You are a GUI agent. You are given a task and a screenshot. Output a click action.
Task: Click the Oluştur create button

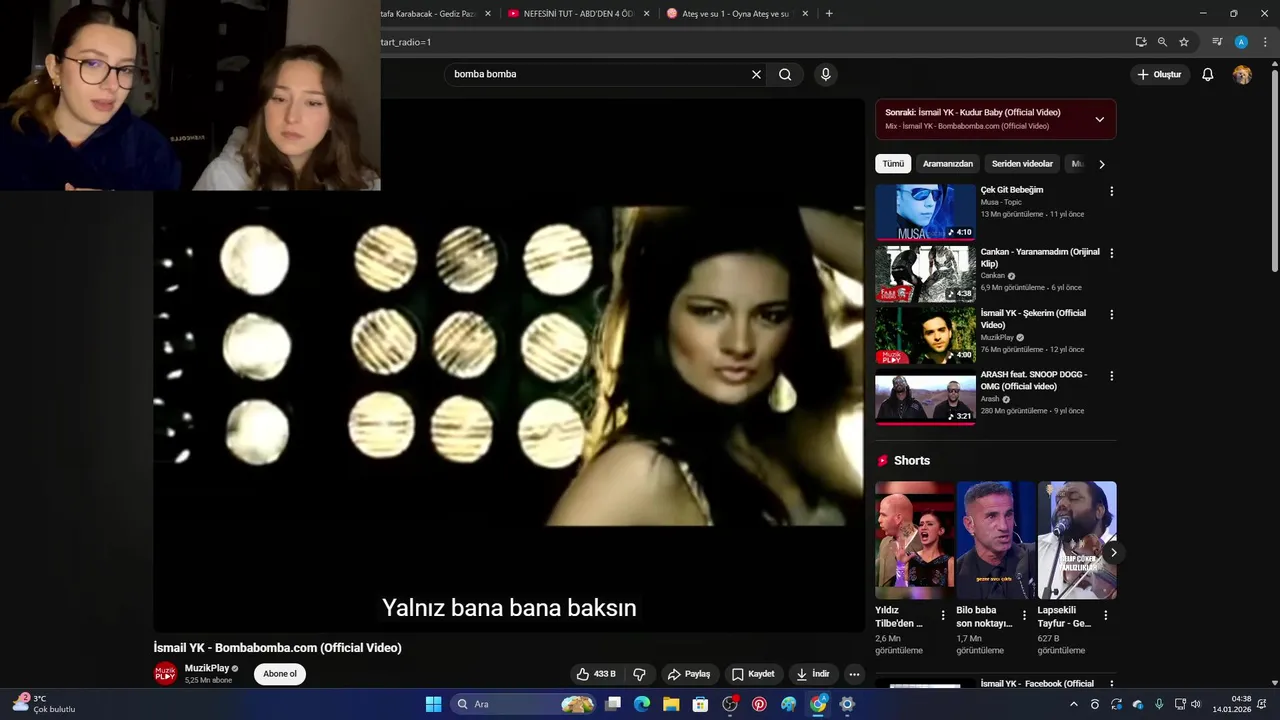[x=1160, y=74]
